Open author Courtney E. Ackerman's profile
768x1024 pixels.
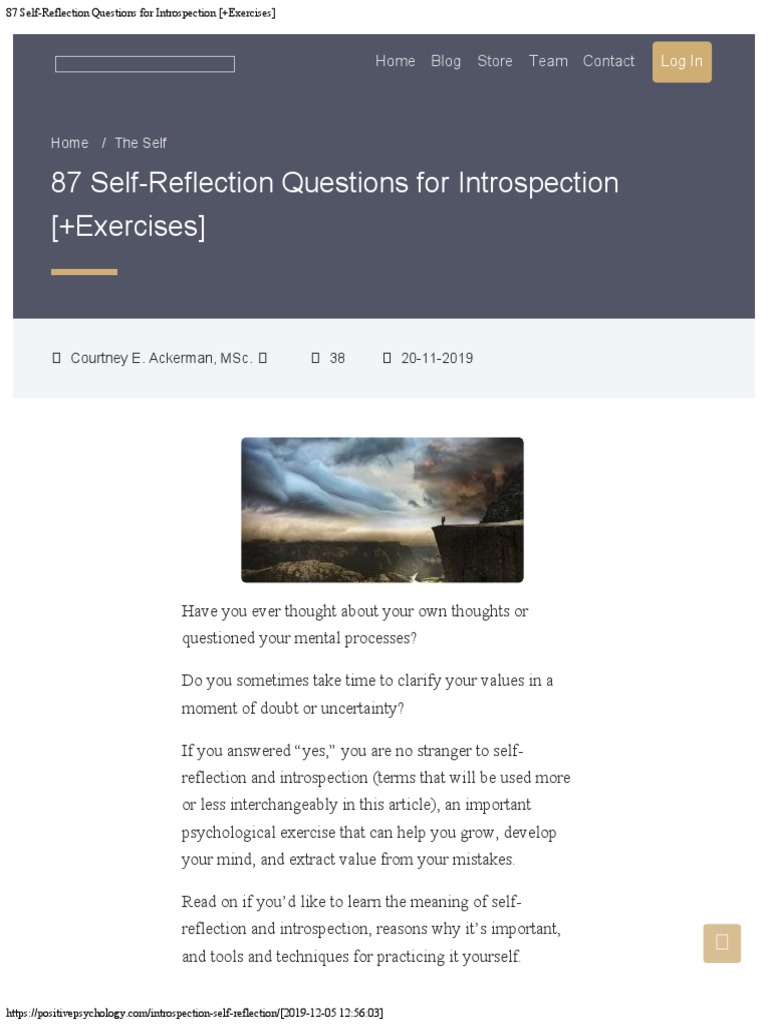coord(161,358)
